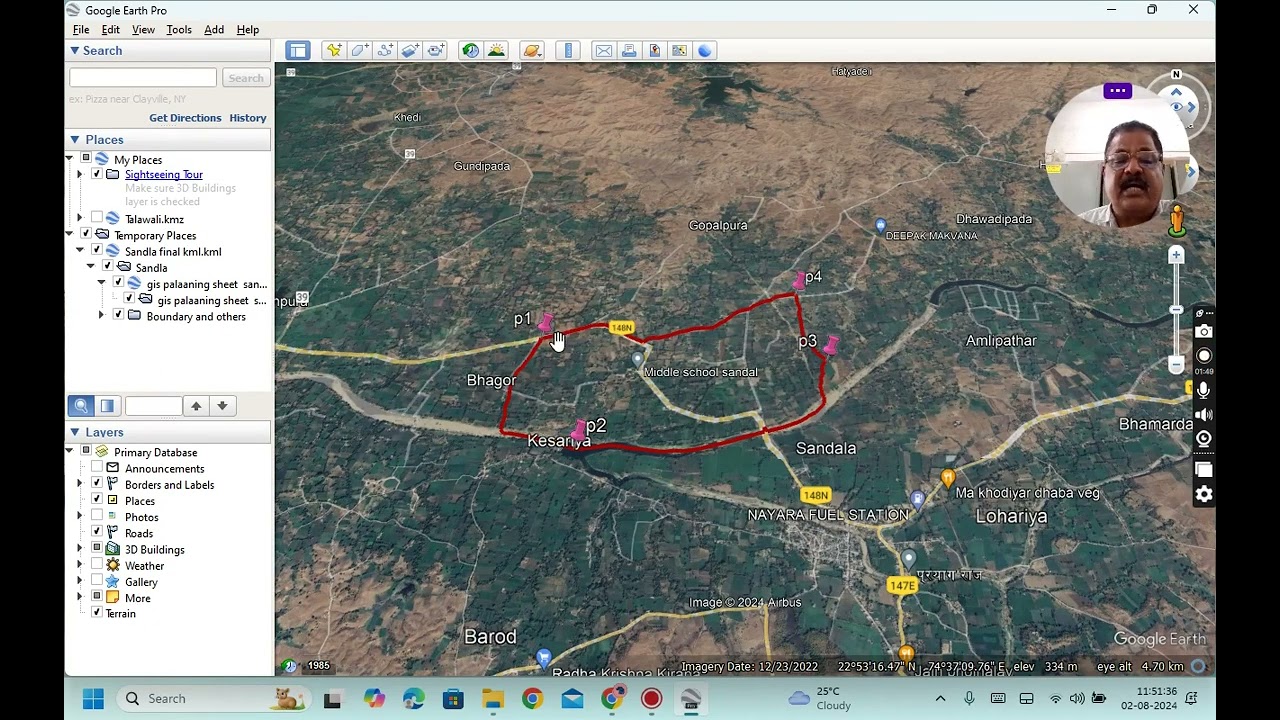Screen dimensions: 1280x720
Task: Collapse the Places panel header arrow
Action: [74, 139]
